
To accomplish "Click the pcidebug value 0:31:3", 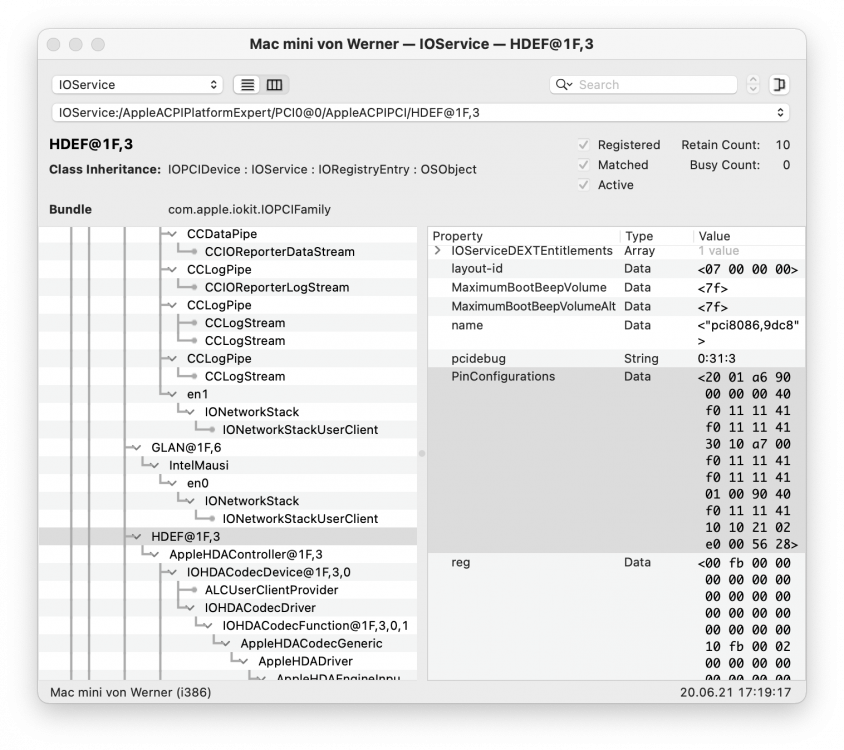I will (716, 359).
